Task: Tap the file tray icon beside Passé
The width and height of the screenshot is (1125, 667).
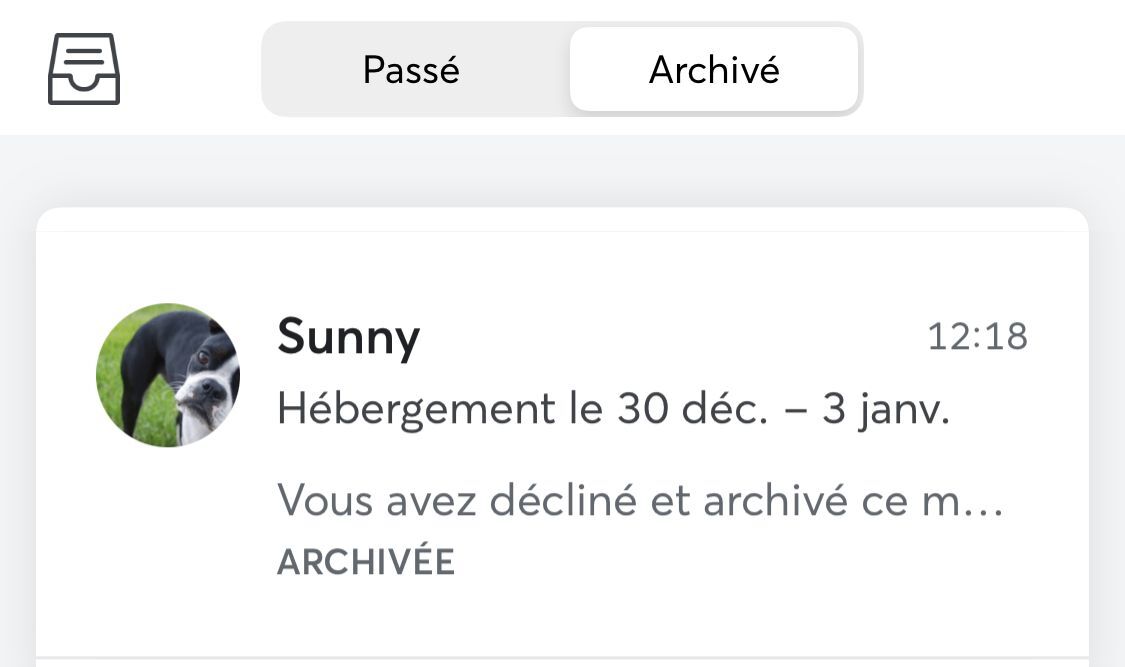Action: (x=84, y=69)
